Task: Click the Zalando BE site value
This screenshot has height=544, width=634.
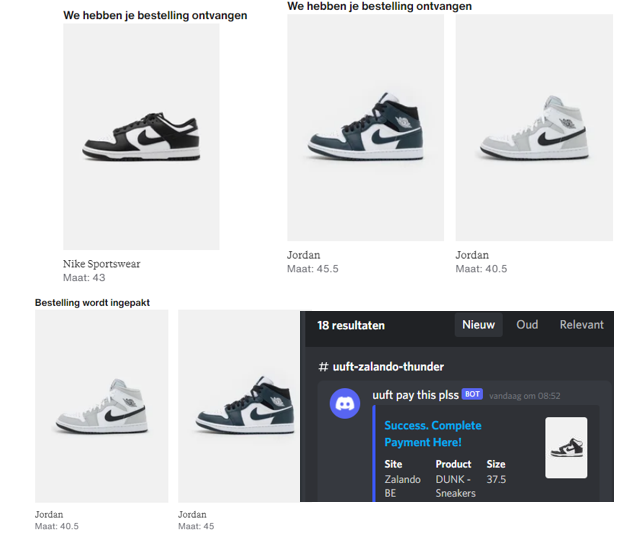Action: tap(402, 486)
